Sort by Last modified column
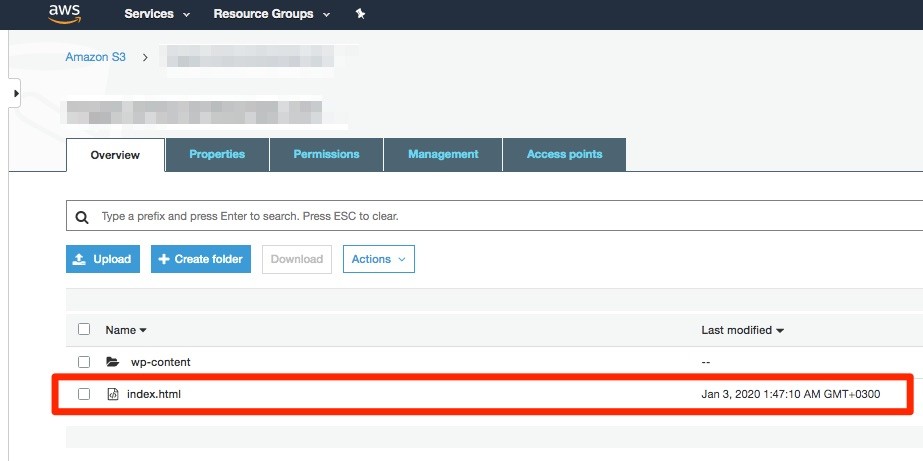The image size is (923, 461). (742, 330)
